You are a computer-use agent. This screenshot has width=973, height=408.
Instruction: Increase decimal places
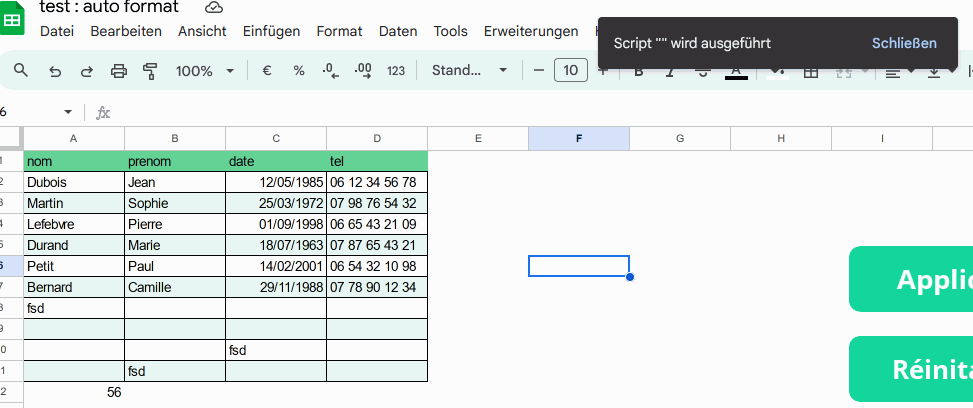[363, 71]
